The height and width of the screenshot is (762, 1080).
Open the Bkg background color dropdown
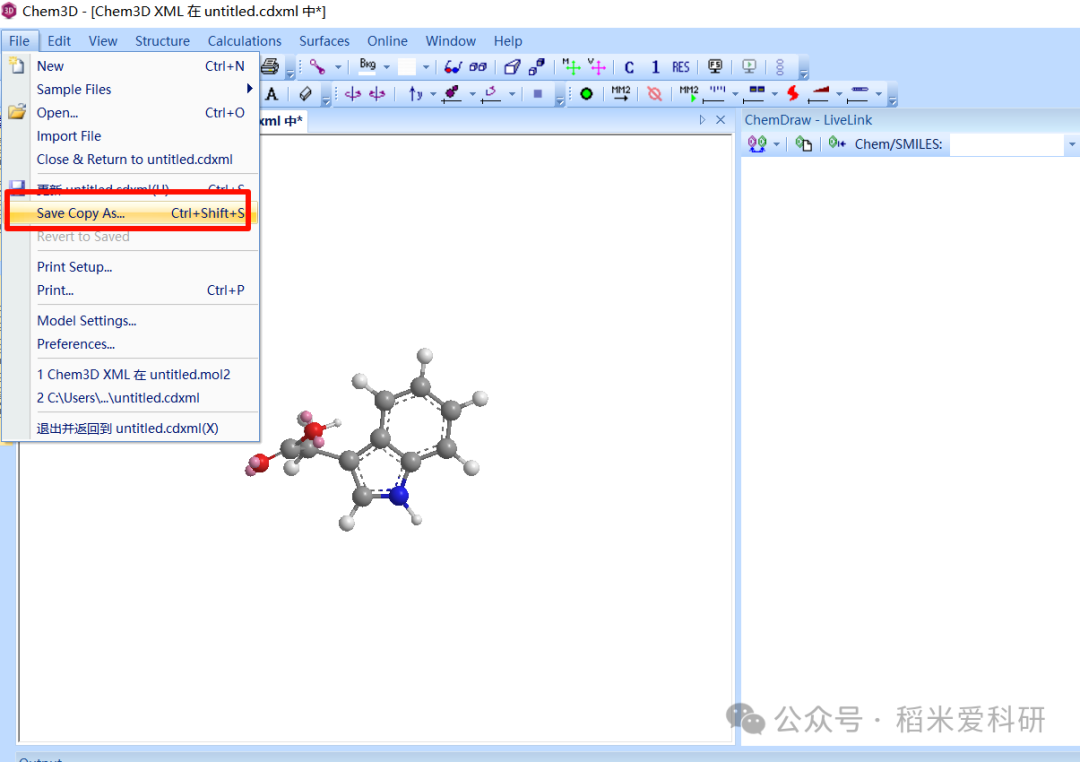386,65
